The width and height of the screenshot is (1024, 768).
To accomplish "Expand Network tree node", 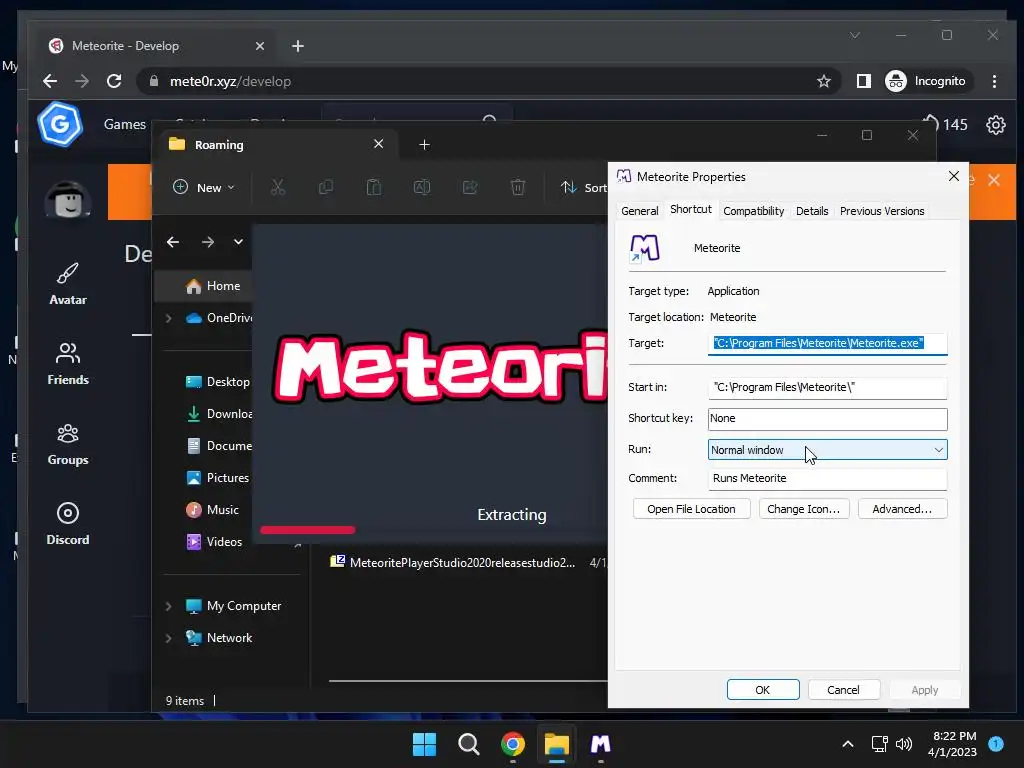I will tap(168, 638).
